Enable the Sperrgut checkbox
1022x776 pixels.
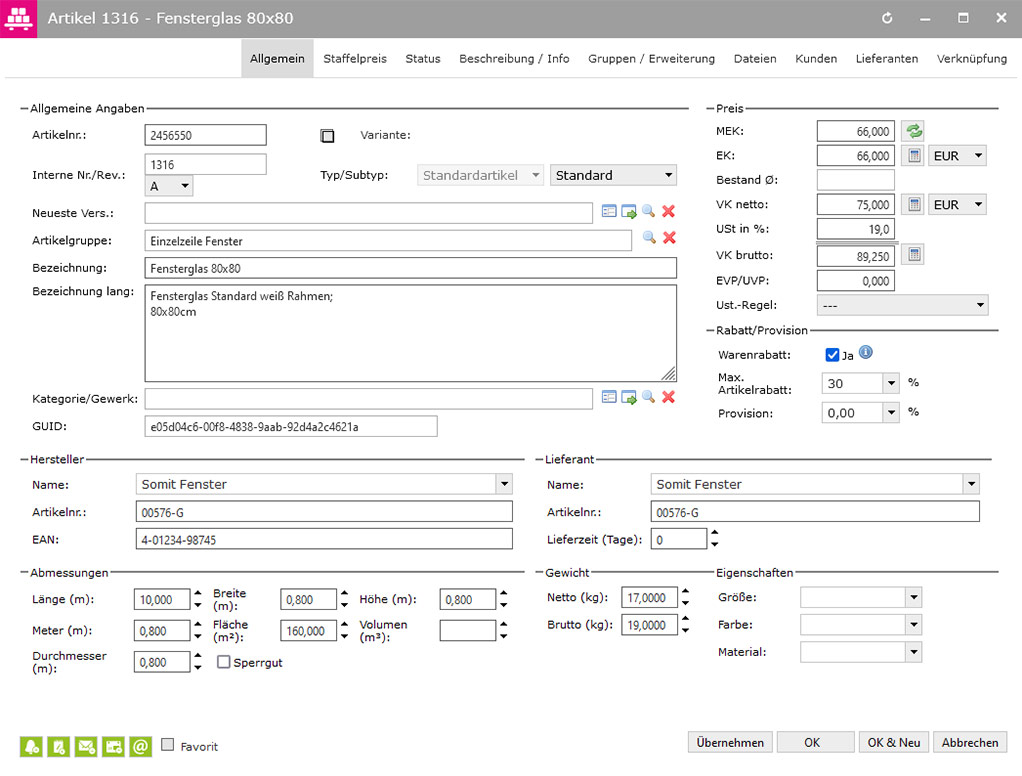224,662
